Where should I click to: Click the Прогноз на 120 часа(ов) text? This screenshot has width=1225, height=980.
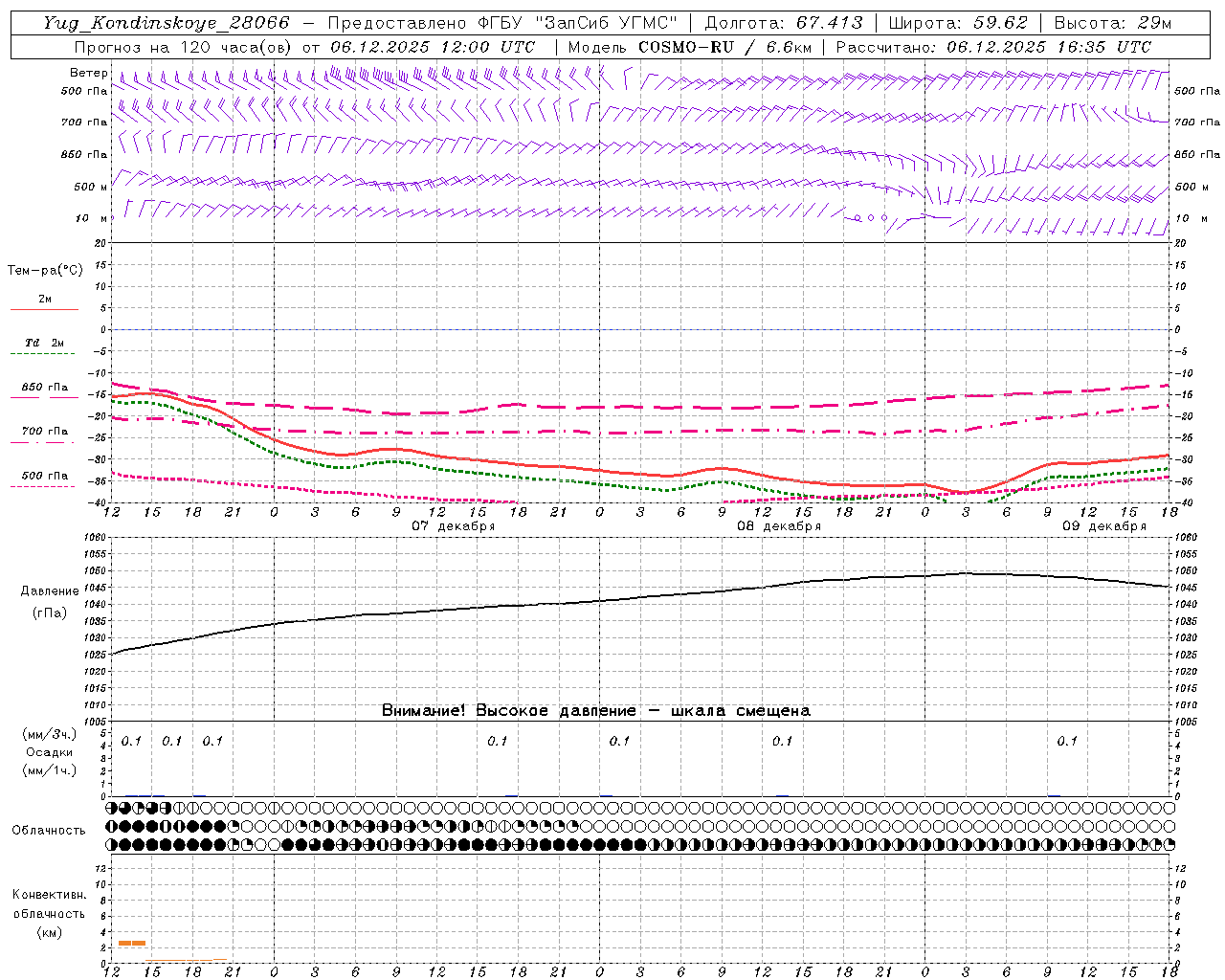point(185,47)
